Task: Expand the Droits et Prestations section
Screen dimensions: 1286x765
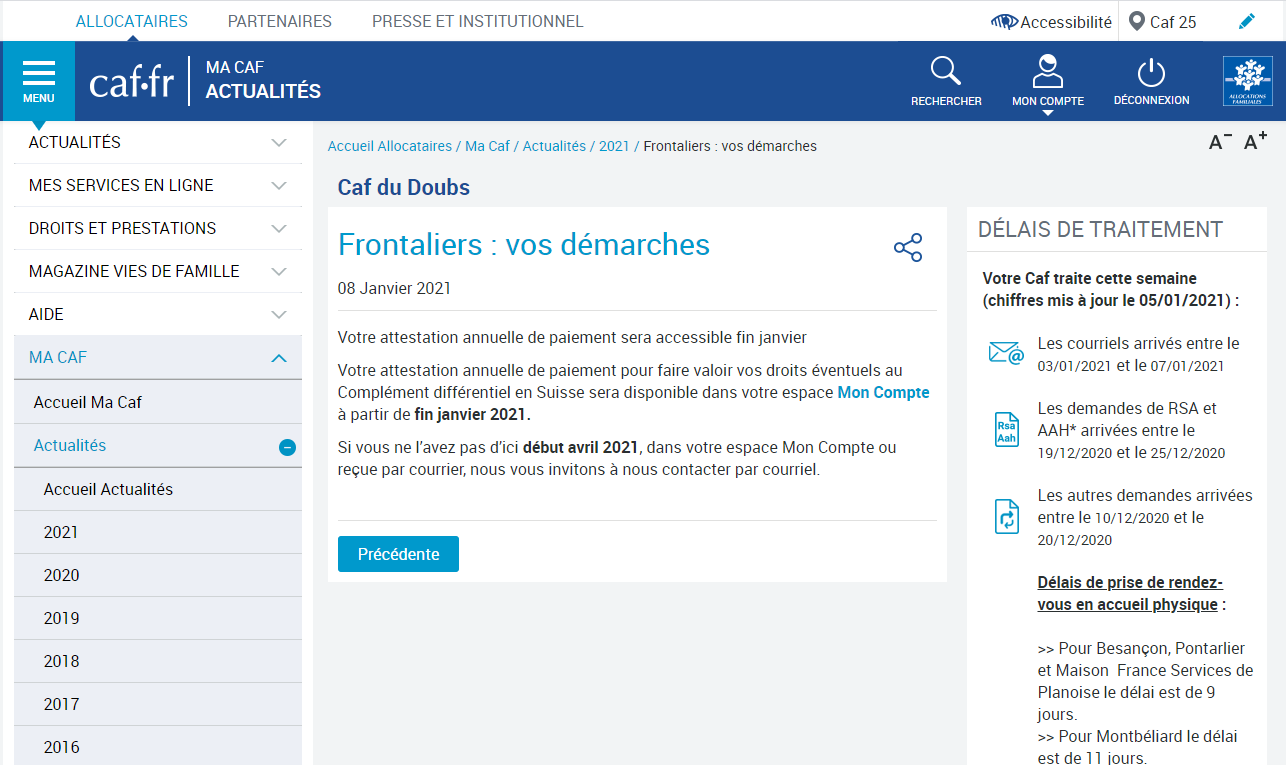Action: tap(279, 229)
